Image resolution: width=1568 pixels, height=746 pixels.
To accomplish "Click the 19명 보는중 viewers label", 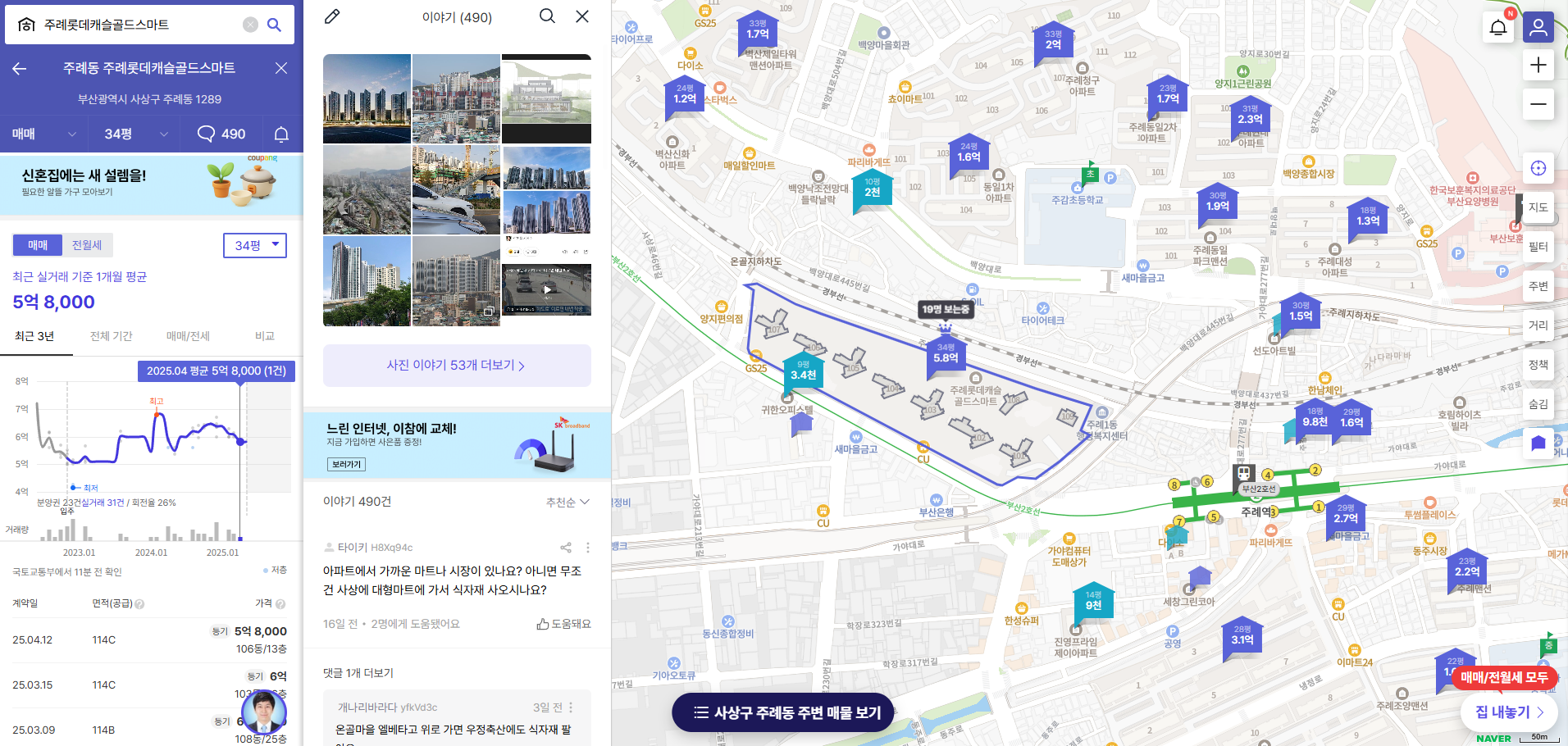I will (x=946, y=310).
